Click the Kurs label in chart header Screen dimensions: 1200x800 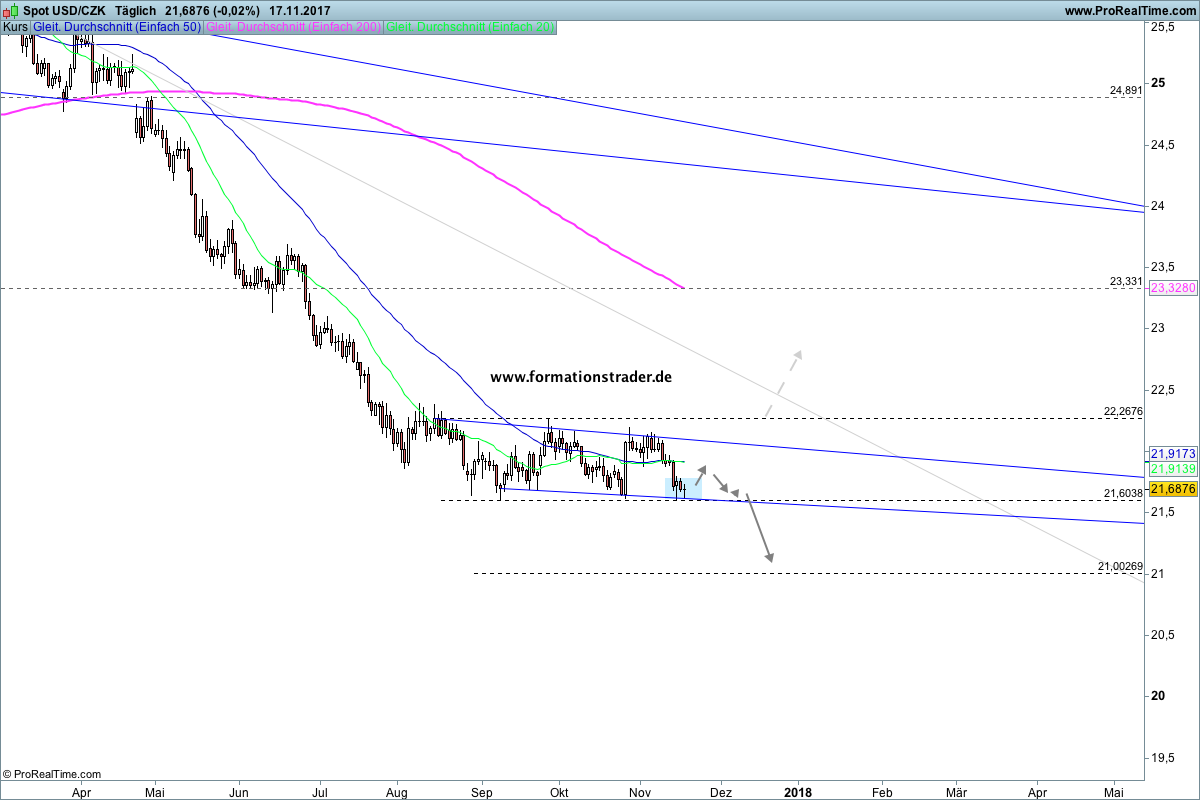coord(15,27)
